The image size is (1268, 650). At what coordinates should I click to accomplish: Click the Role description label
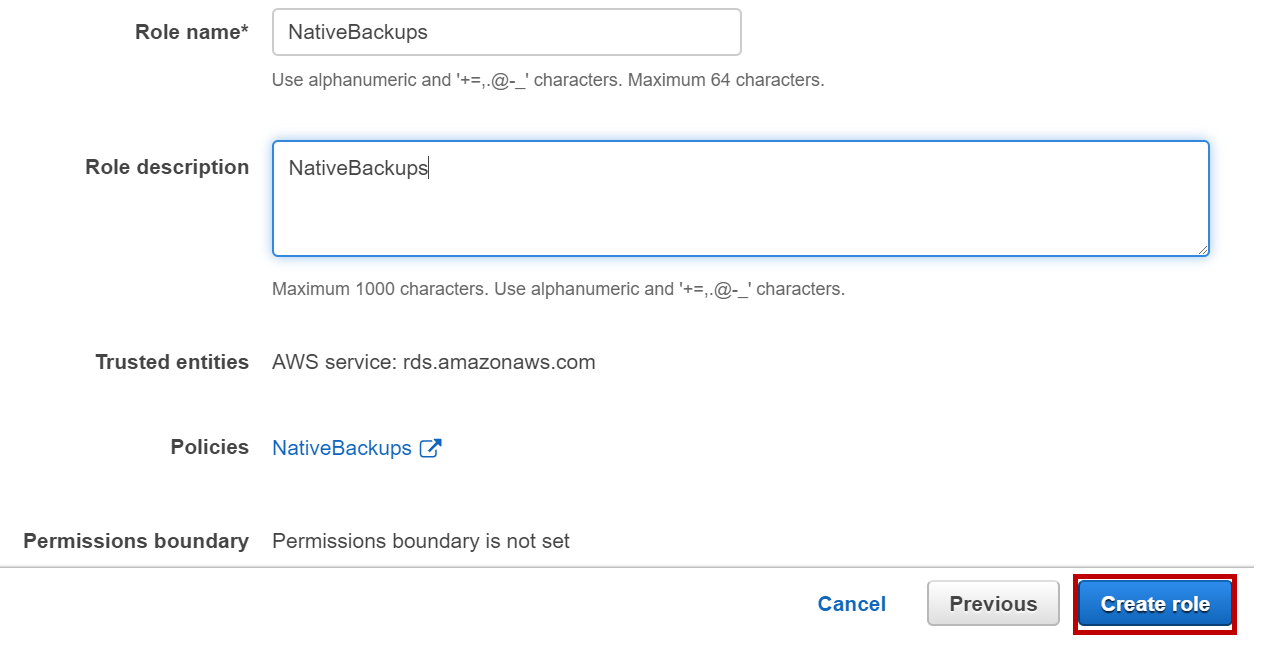[167, 167]
